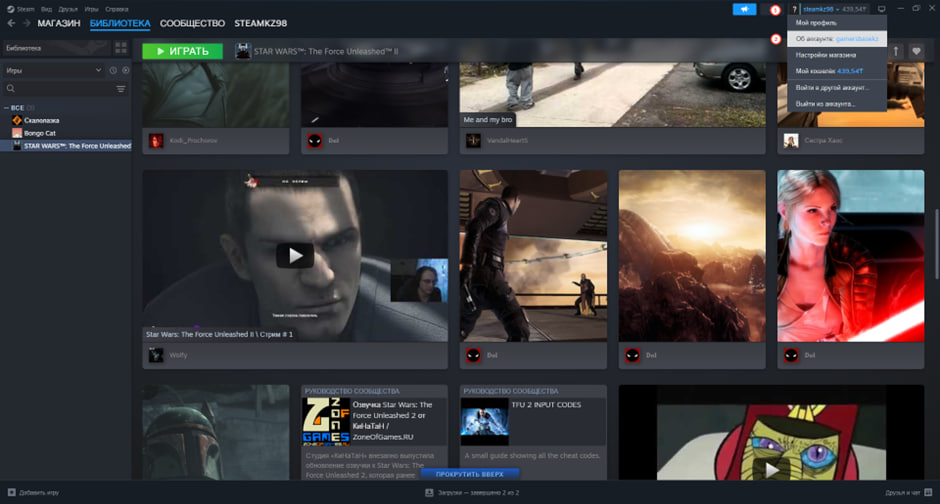The image size is (940, 504).
Task: Click the Добавить игру plus icon
Action: coord(11,493)
